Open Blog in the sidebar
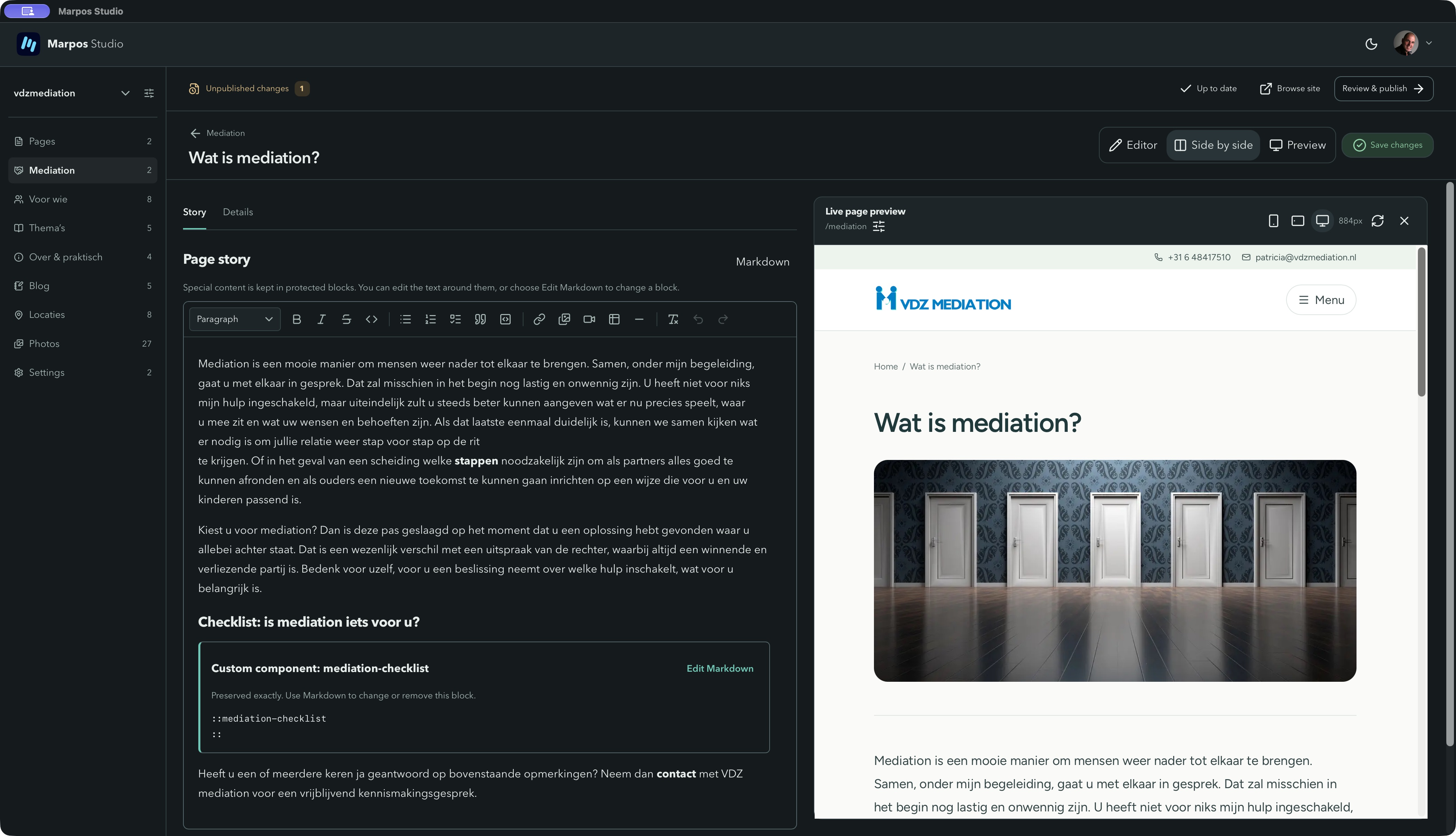The height and width of the screenshot is (836, 1456). point(83,286)
